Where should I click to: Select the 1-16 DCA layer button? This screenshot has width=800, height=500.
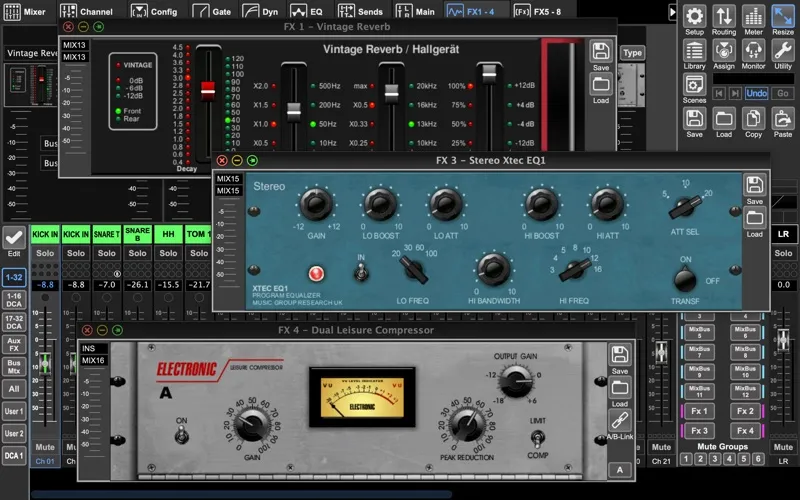14,299
